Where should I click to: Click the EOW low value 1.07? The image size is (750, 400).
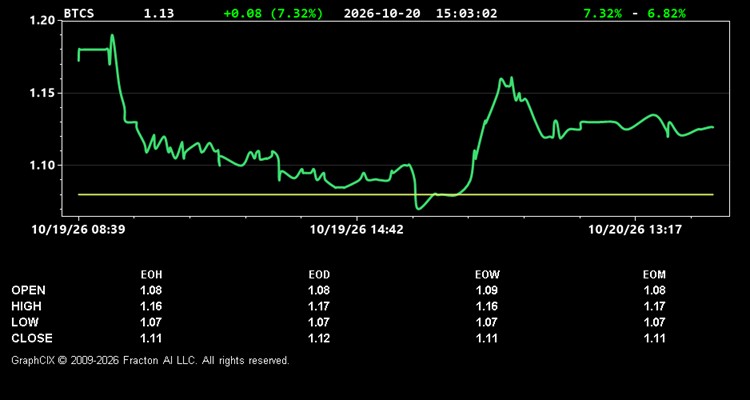coord(487,322)
